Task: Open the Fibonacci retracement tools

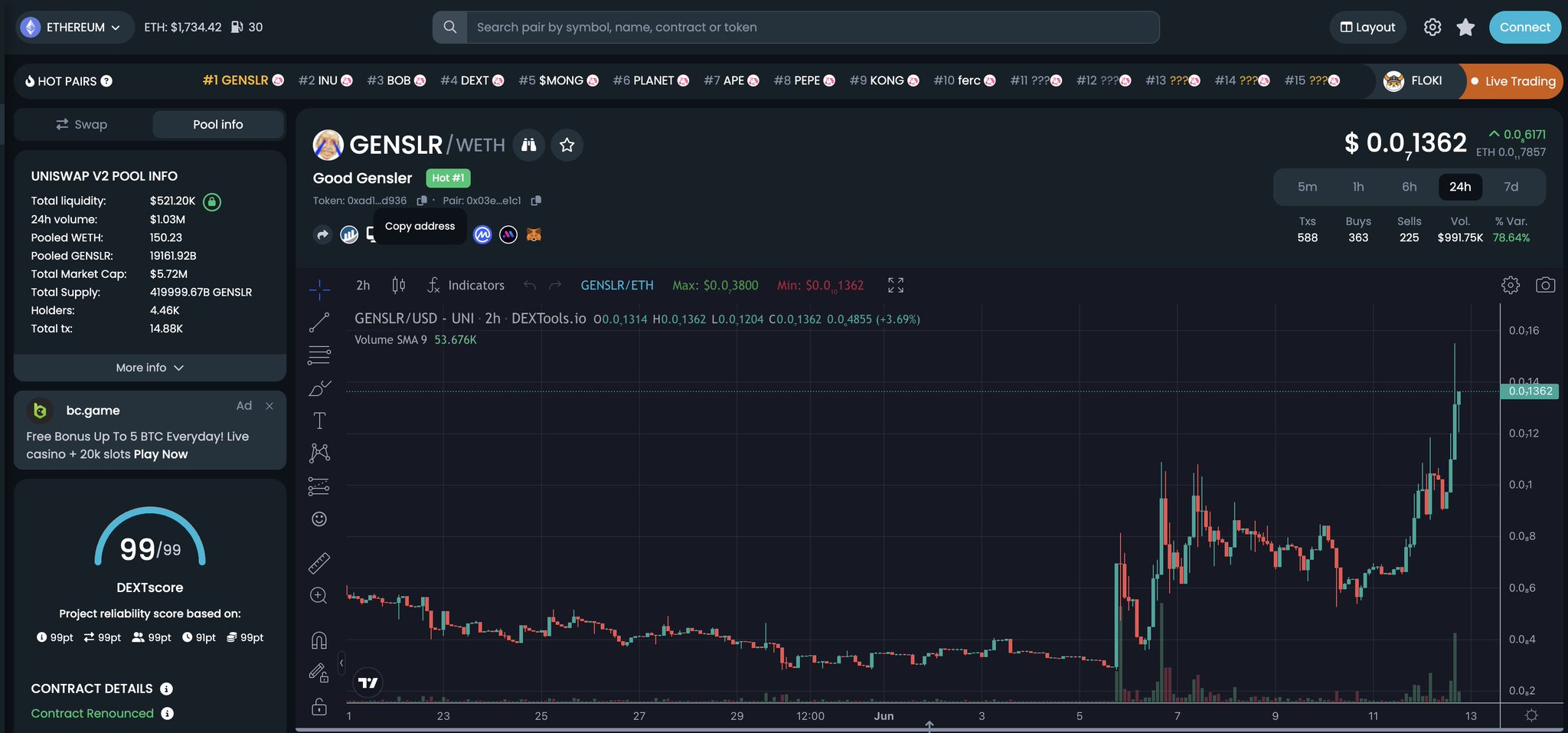Action: pos(319,355)
